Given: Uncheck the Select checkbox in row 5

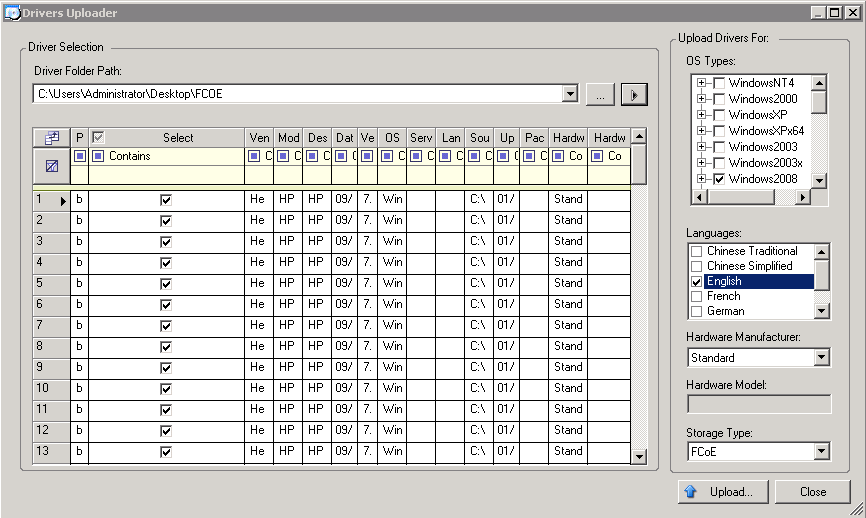Looking at the screenshot, I should [x=166, y=283].
